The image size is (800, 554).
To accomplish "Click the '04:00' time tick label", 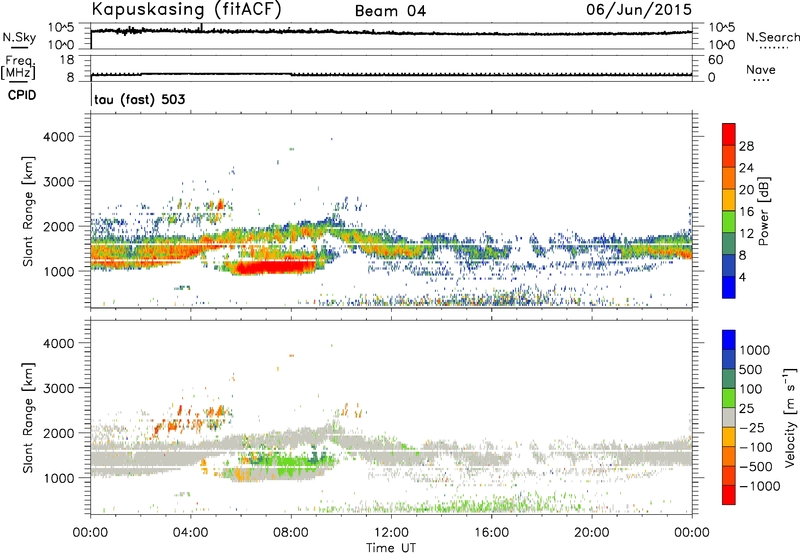I will [191, 533].
